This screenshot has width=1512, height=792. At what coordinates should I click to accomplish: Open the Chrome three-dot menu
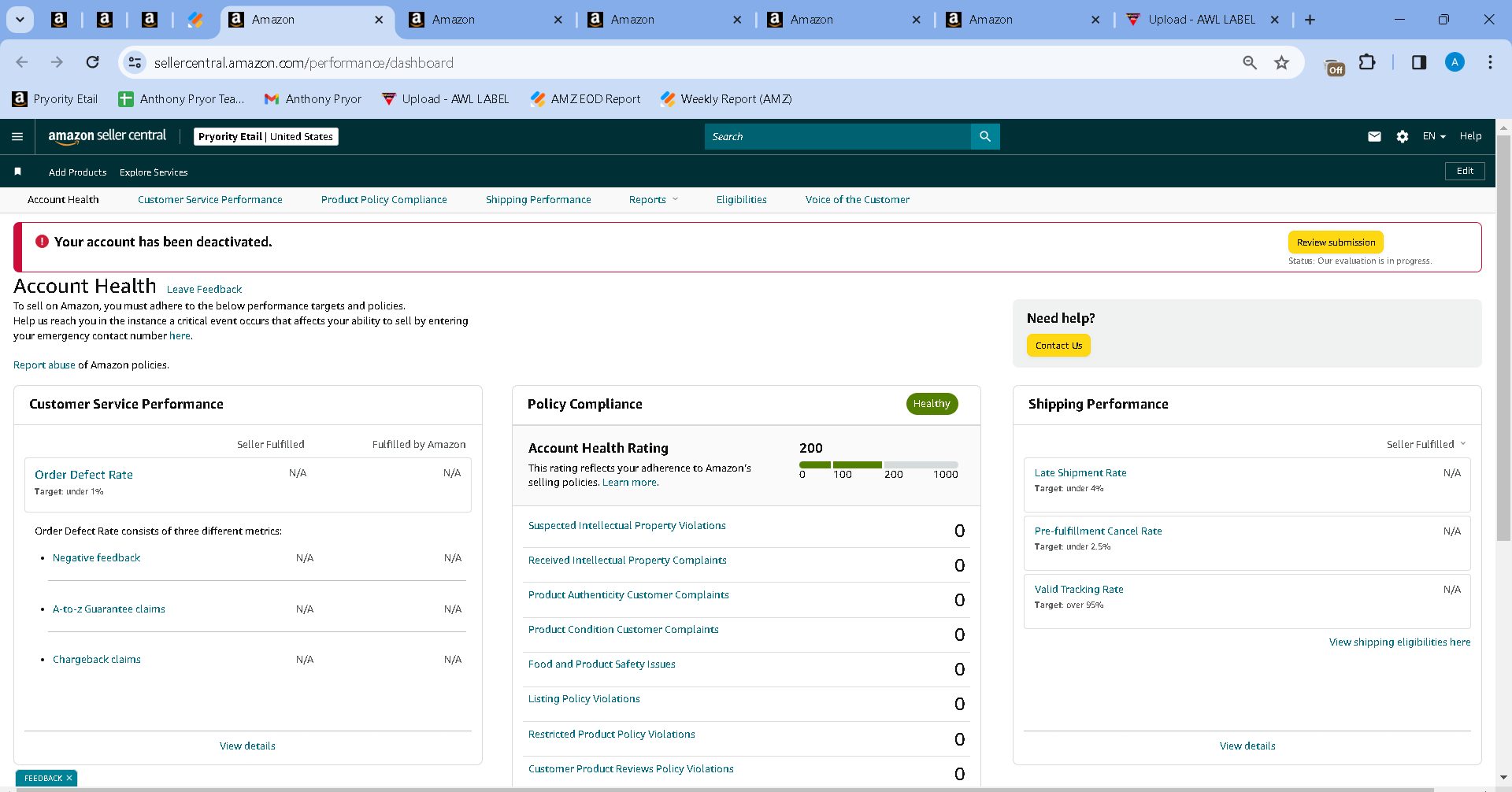[1490, 62]
